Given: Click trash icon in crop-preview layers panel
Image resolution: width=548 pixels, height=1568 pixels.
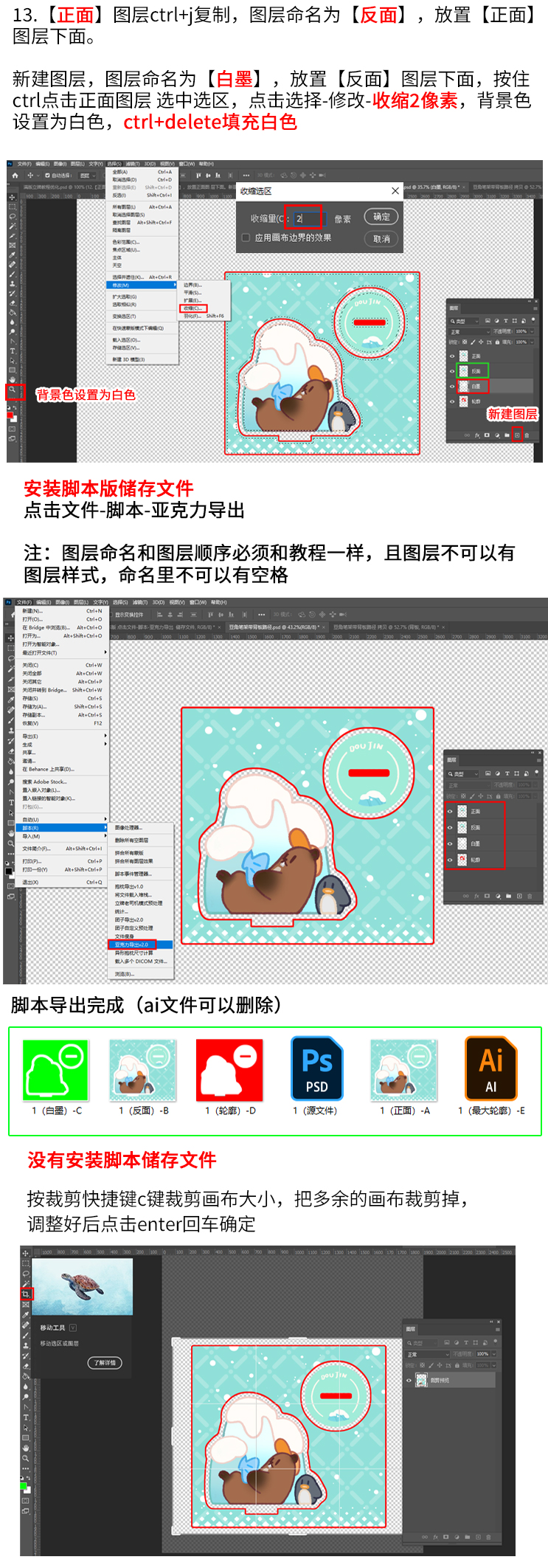Looking at the screenshot, I should (x=489, y=1537).
